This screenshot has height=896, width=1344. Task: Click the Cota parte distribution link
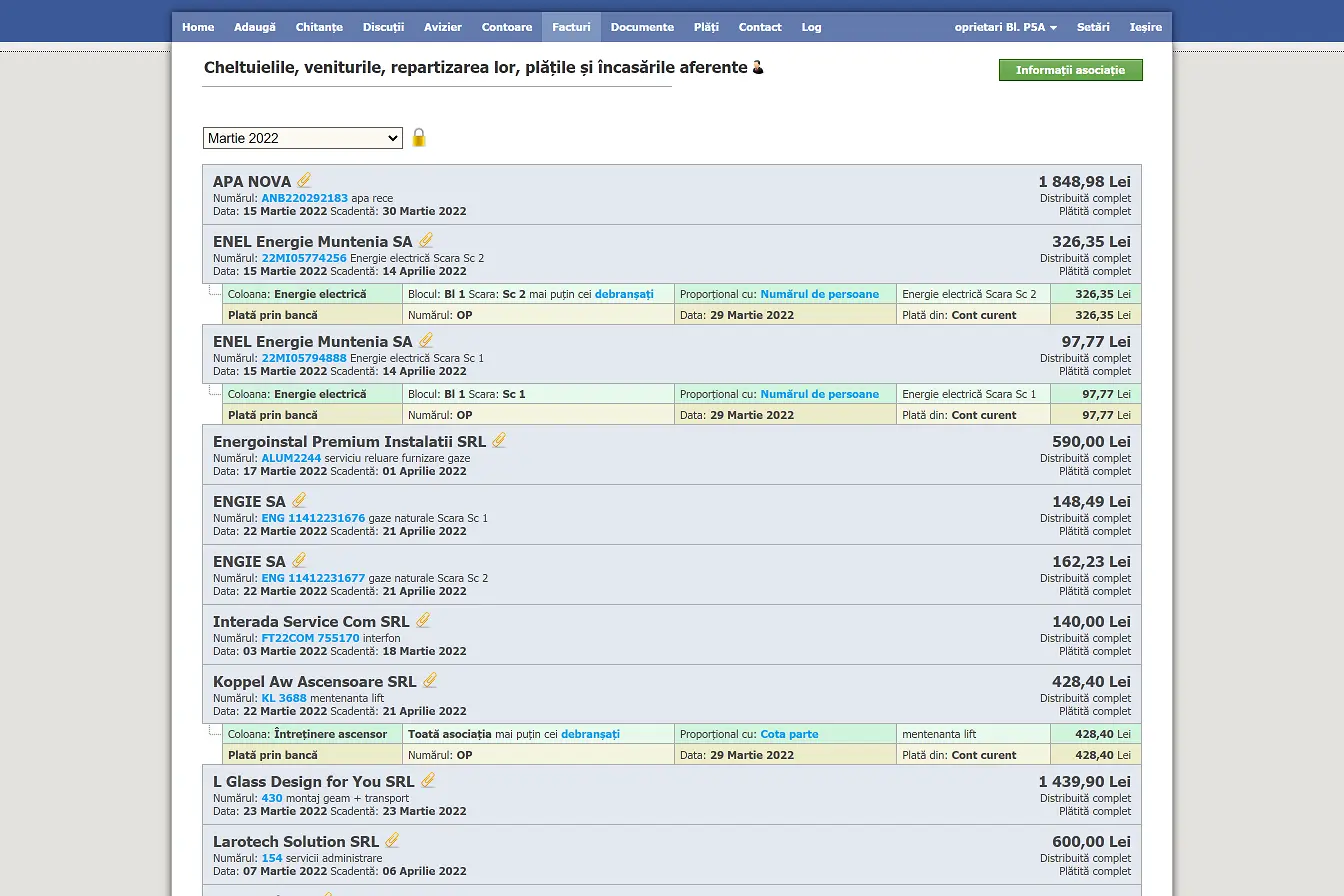[x=789, y=734]
